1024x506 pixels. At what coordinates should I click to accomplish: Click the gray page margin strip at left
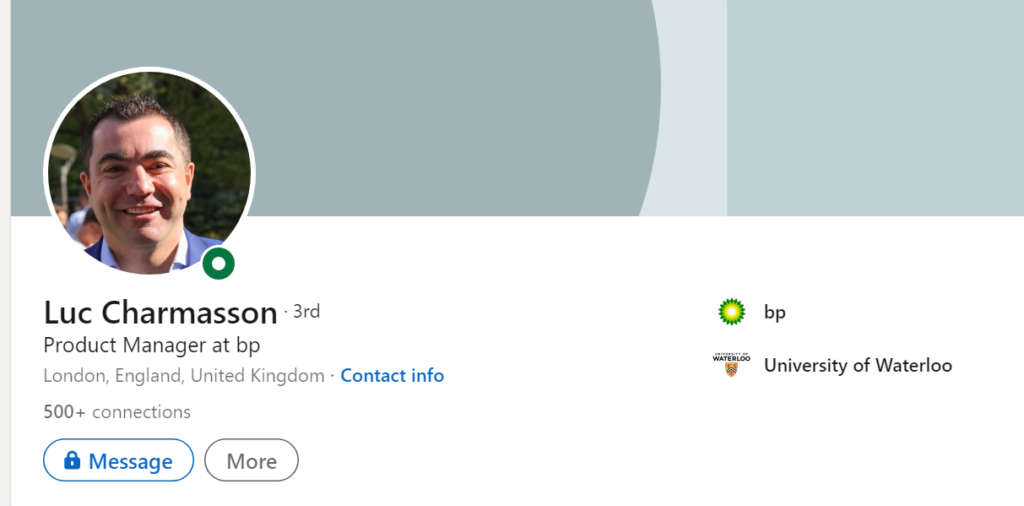point(5,253)
